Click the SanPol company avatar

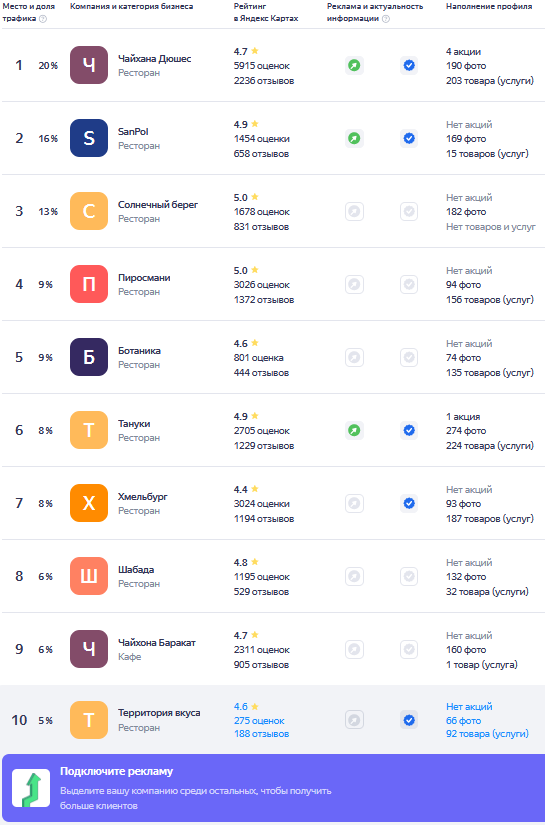point(89,138)
